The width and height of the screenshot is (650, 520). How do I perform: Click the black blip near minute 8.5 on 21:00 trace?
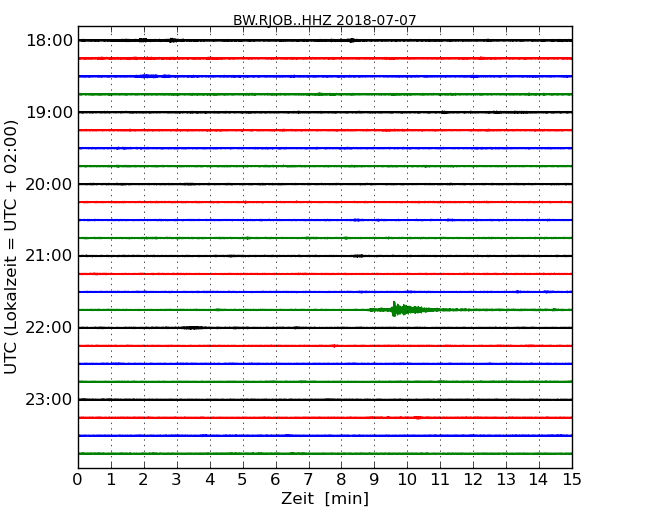(358, 256)
